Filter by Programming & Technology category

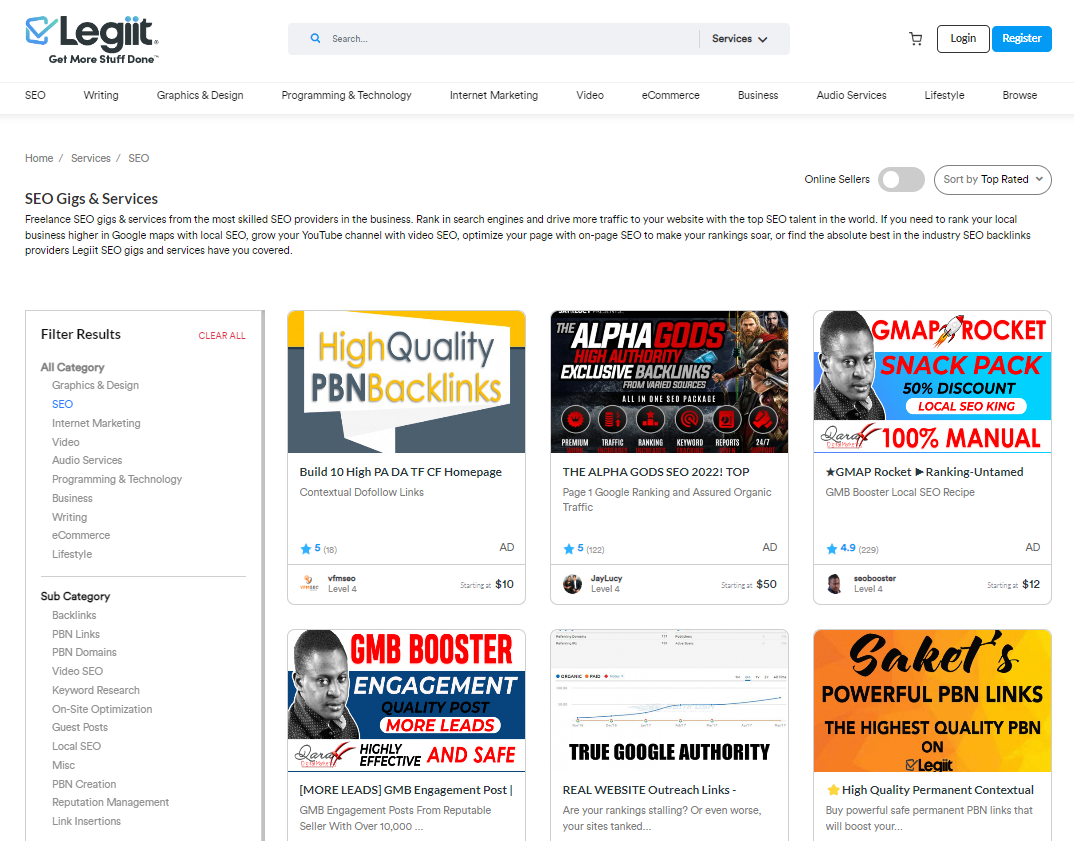[x=117, y=479]
